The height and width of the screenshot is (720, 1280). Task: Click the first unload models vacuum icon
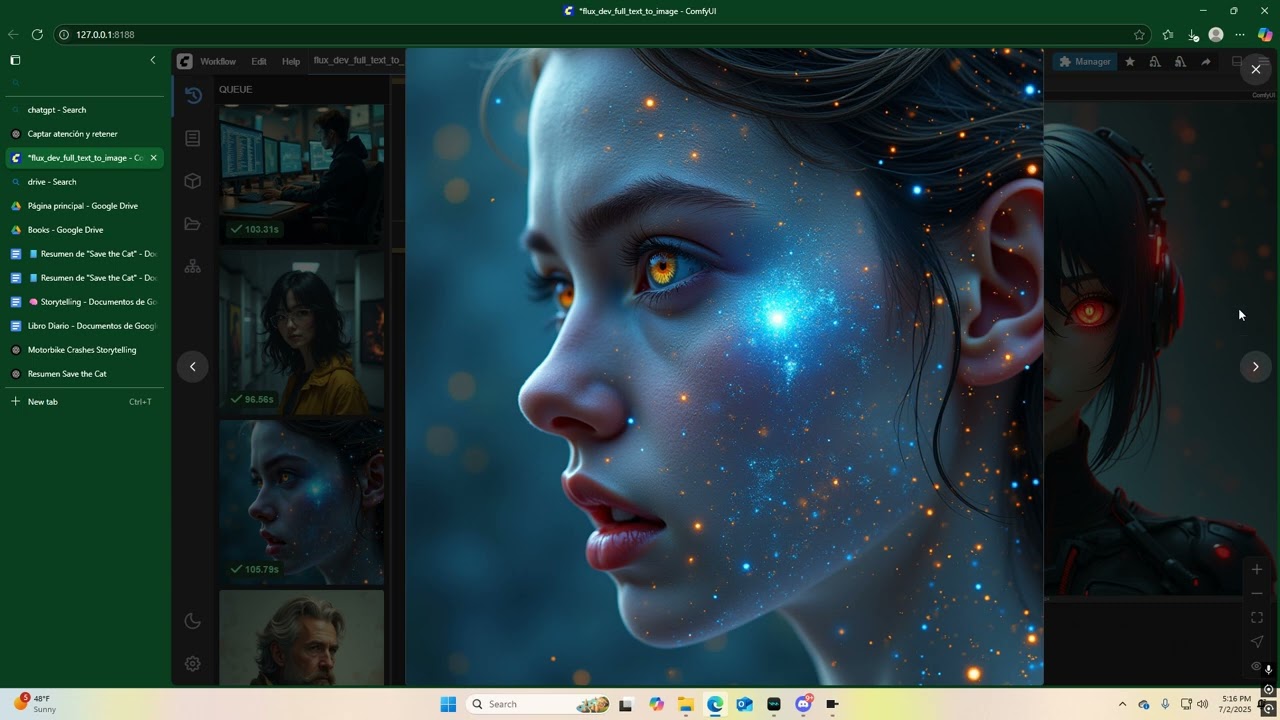(1155, 61)
